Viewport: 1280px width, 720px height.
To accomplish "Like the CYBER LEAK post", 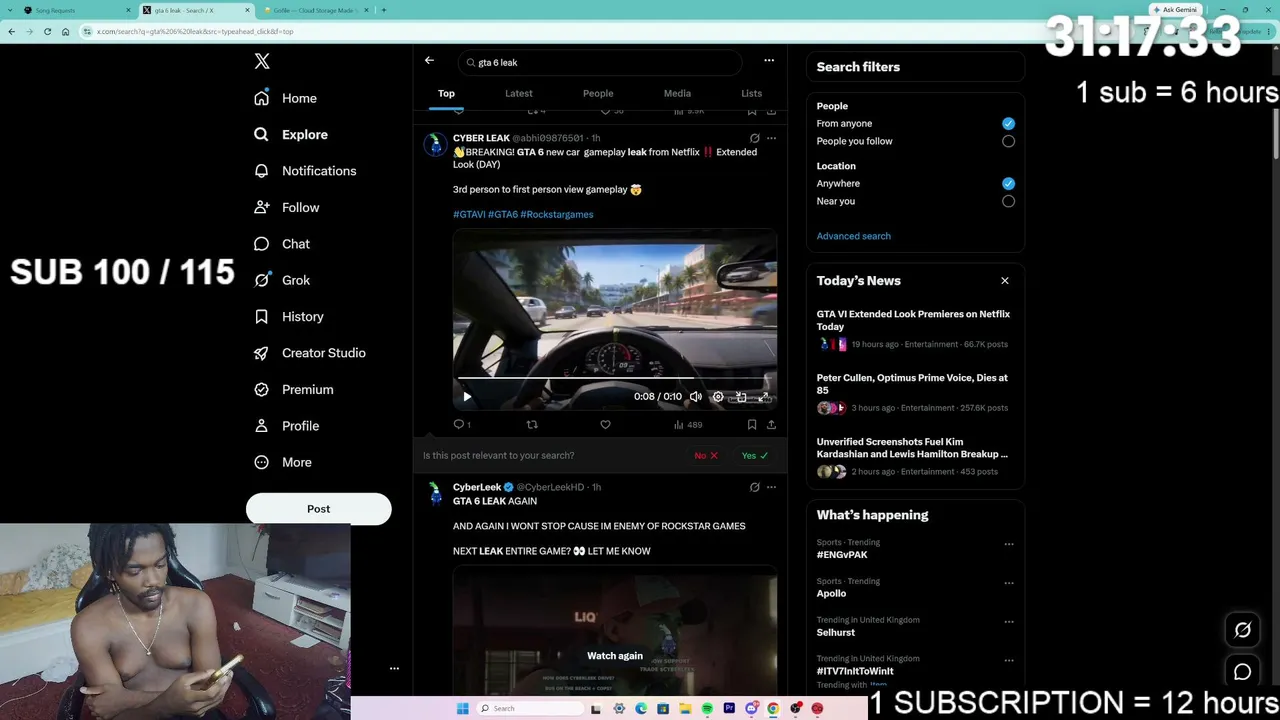I will point(605,425).
